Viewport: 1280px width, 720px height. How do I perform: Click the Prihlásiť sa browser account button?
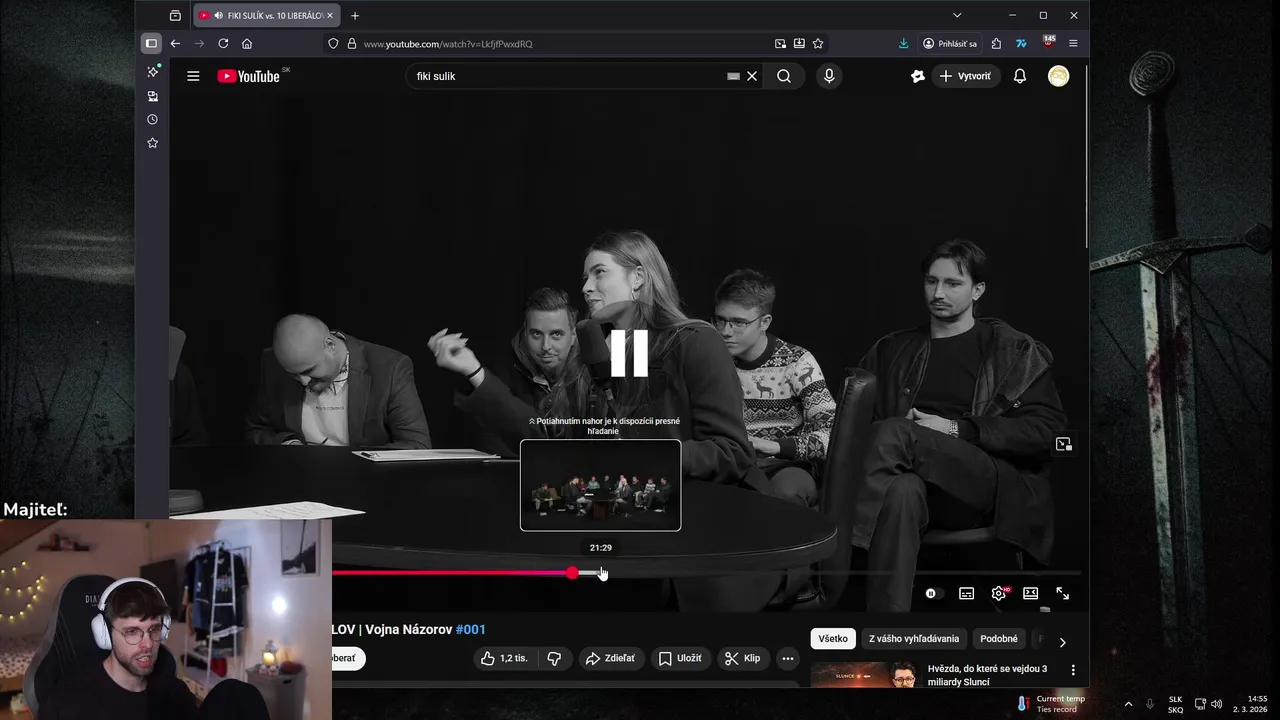click(x=950, y=44)
